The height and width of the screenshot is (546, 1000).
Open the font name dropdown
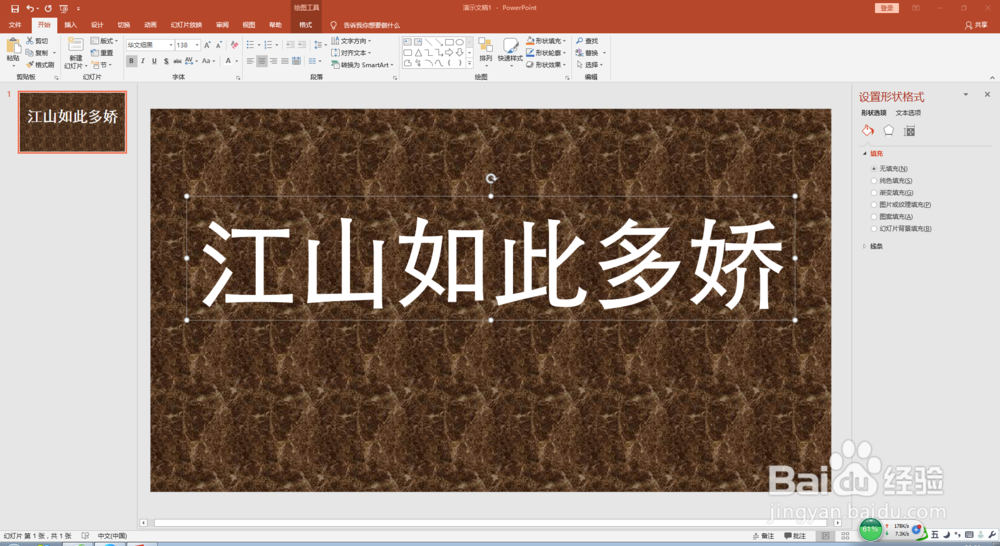click(x=171, y=45)
